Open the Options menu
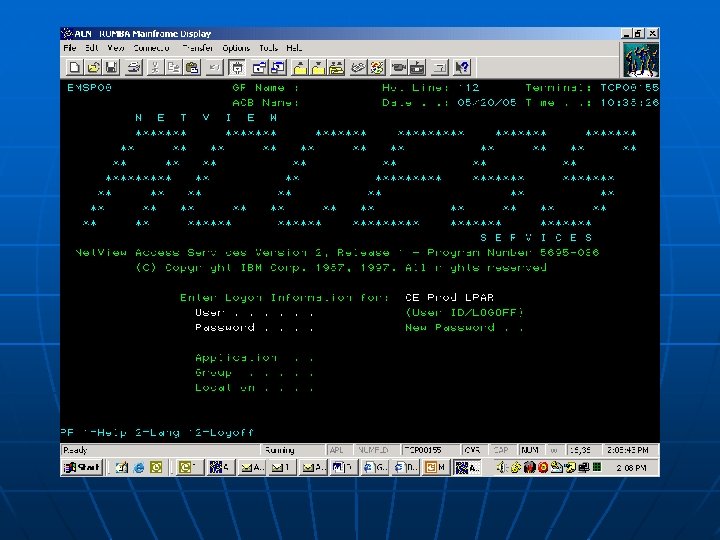This screenshot has height=540, width=720. [236, 48]
